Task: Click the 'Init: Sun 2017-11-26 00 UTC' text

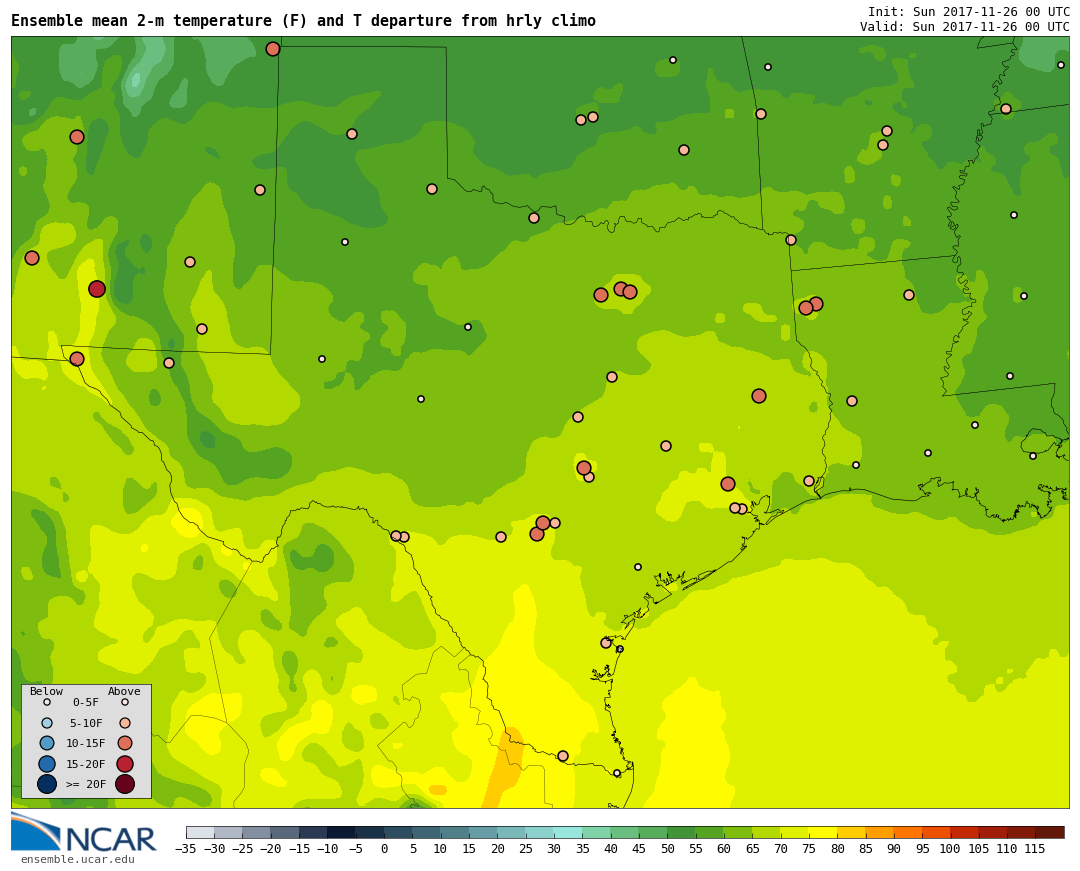Action: coord(968,12)
